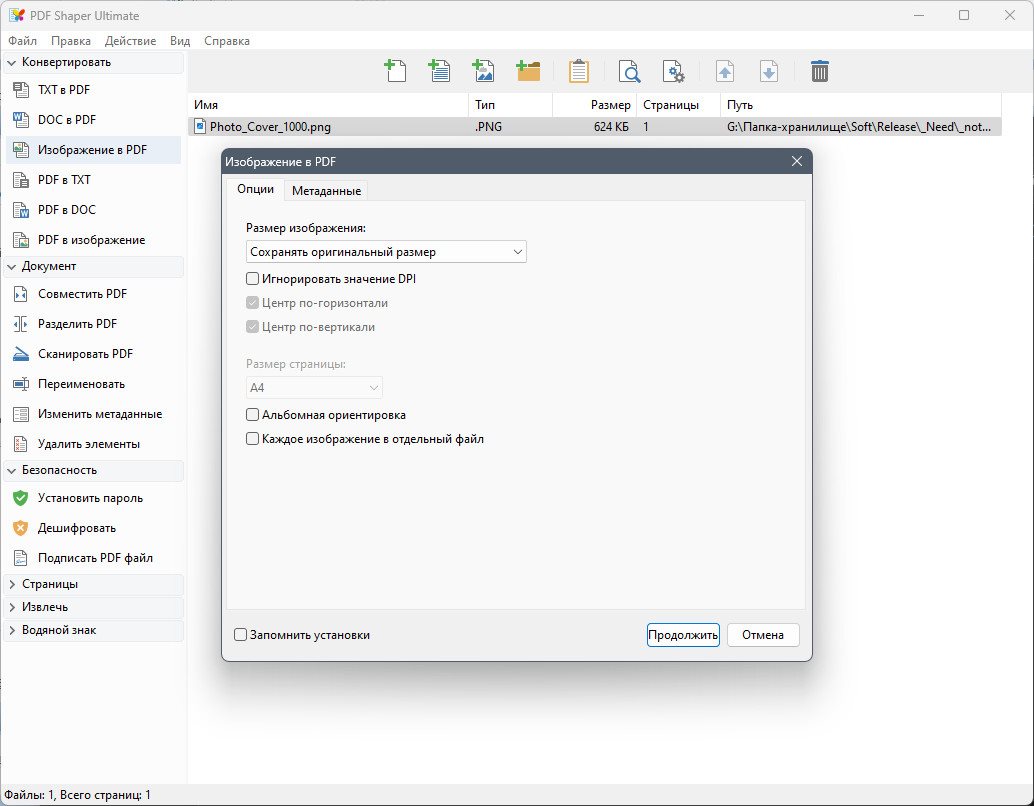Sort file list by Страницы column
This screenshot has width=1034, height=806.
coord(678,105)
